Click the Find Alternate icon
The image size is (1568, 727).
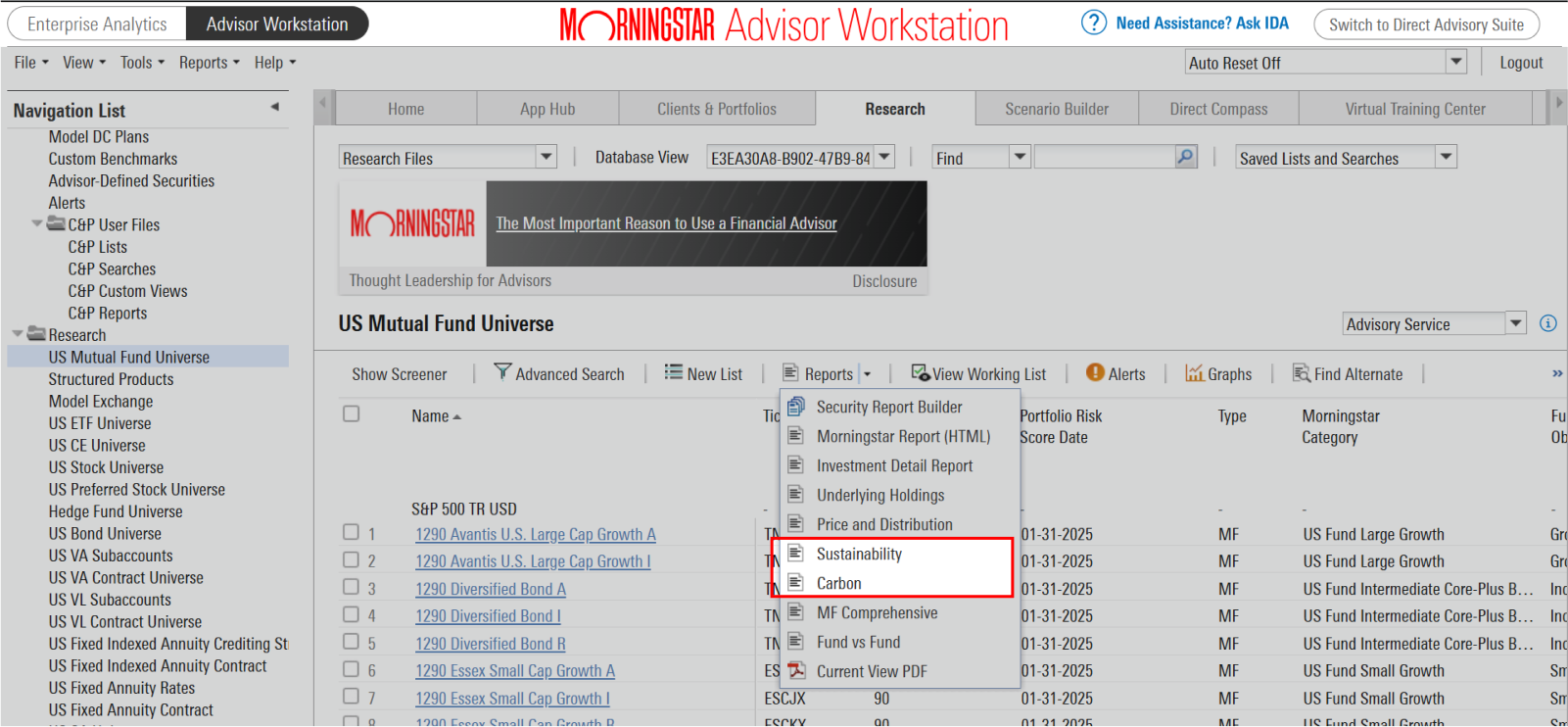pyautogui.click(x=1301, y=372)
